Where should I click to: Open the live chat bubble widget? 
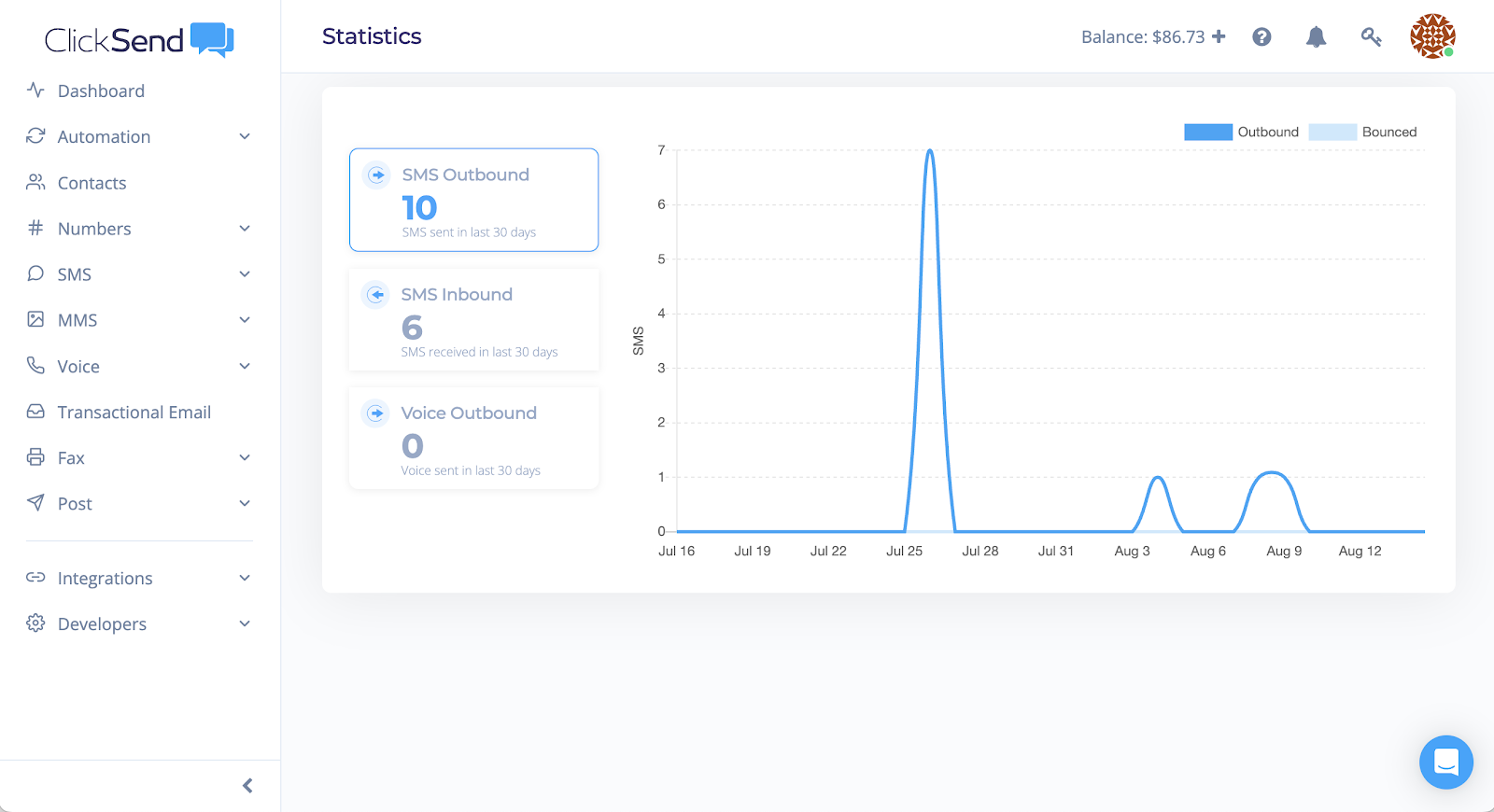[1446, 763]
